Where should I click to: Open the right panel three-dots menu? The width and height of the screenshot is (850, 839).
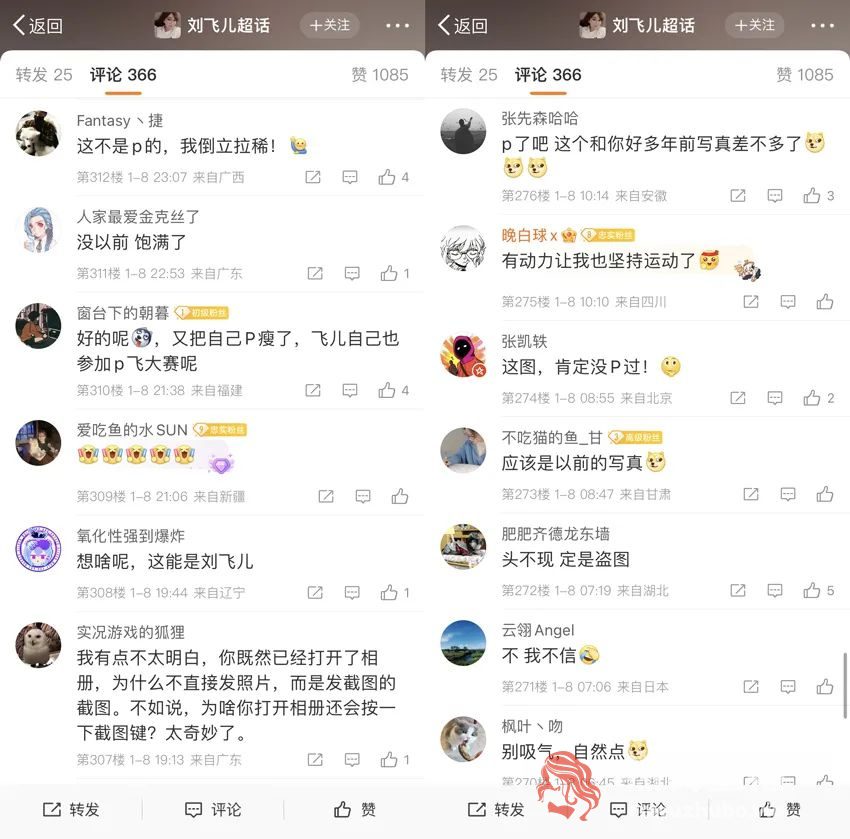click(822, 25)
